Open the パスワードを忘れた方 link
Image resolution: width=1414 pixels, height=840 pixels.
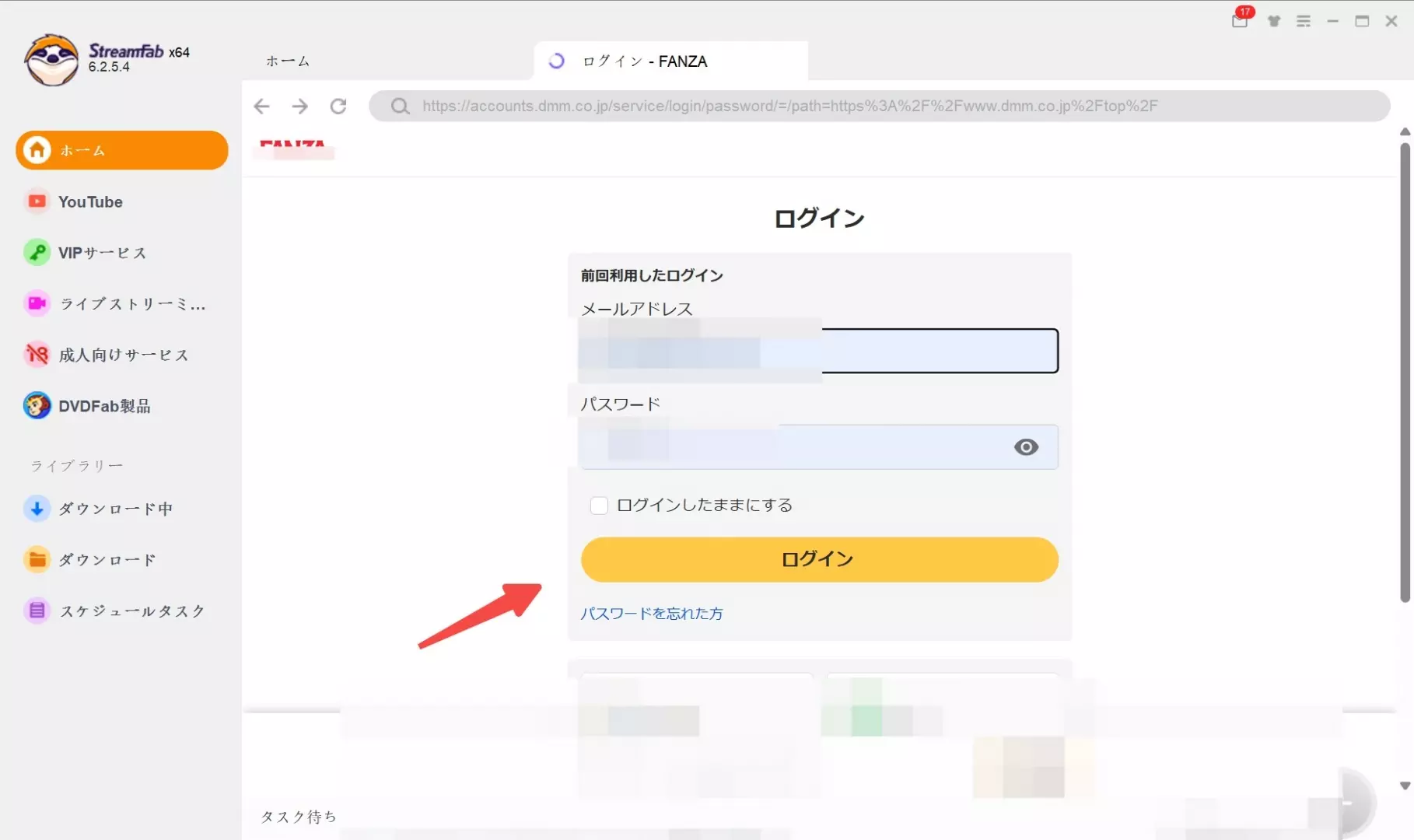coord(652,614)
